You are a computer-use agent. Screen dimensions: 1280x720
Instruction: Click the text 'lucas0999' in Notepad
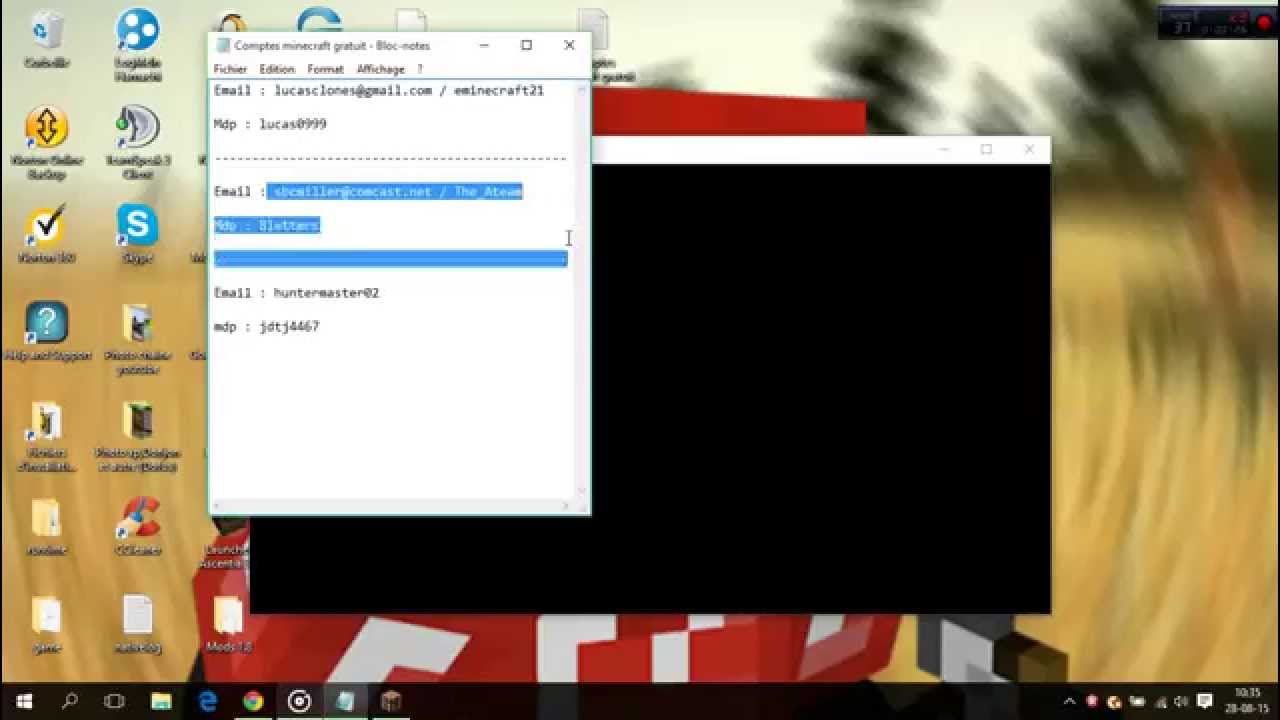[x=293, y=124]
